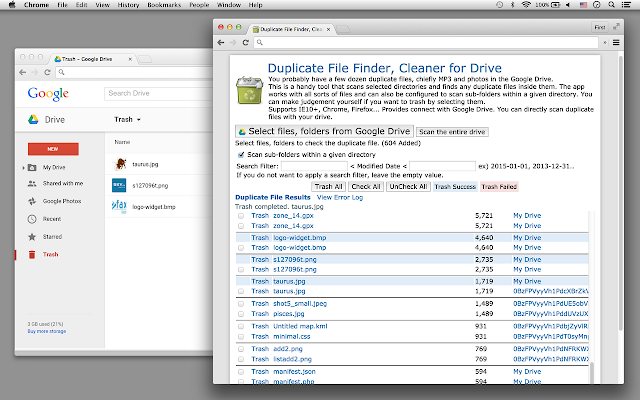Viewport: 640px width, 400px height.
Task: Open the History menu
Action: click(x=128, y=5)
